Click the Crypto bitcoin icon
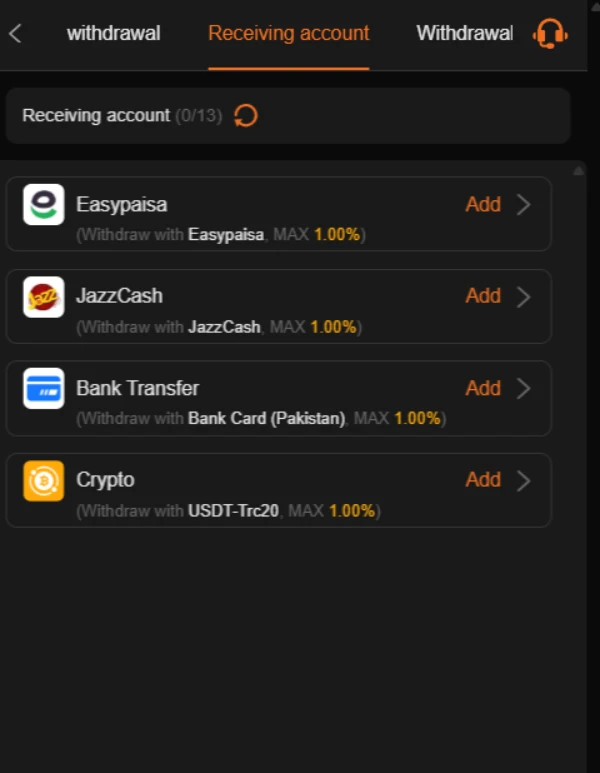The image size is (600, 773). (44, 481)
